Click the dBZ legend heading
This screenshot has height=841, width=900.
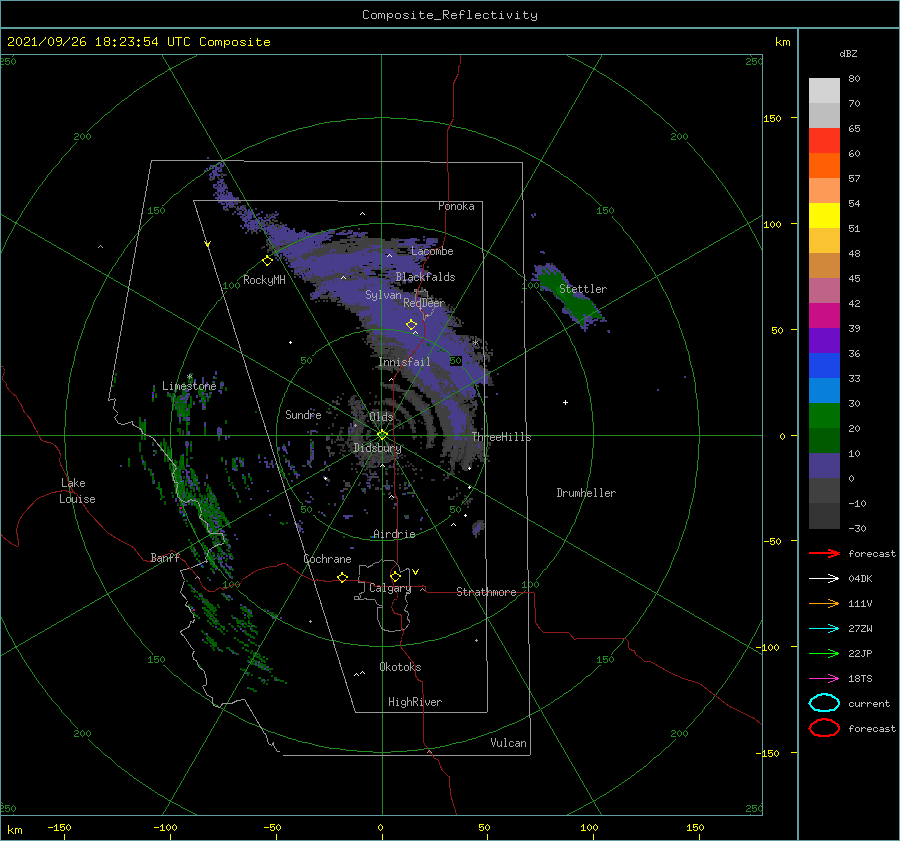[848, 54]
